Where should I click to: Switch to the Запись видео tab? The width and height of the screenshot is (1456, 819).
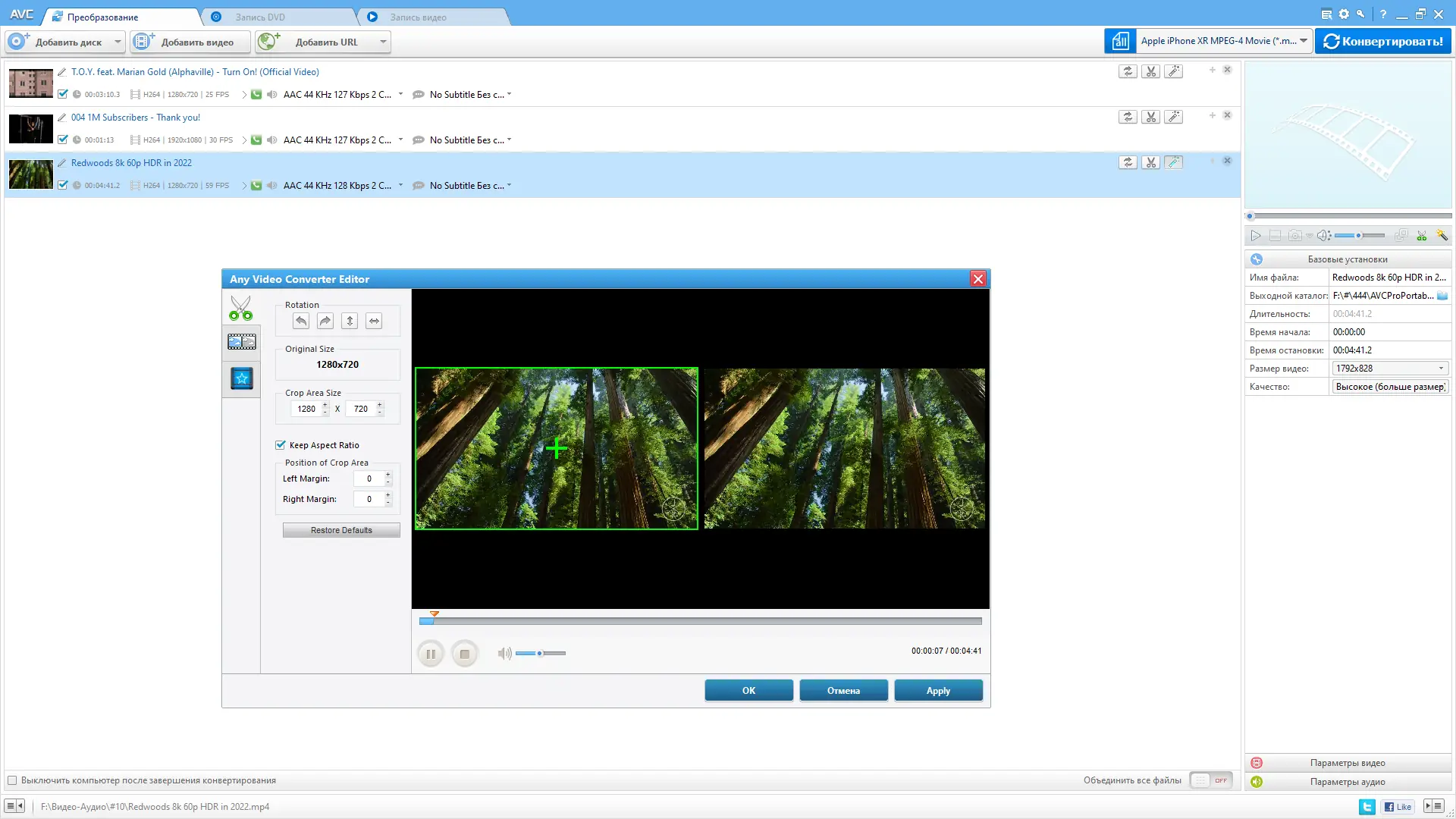point(418,17)
